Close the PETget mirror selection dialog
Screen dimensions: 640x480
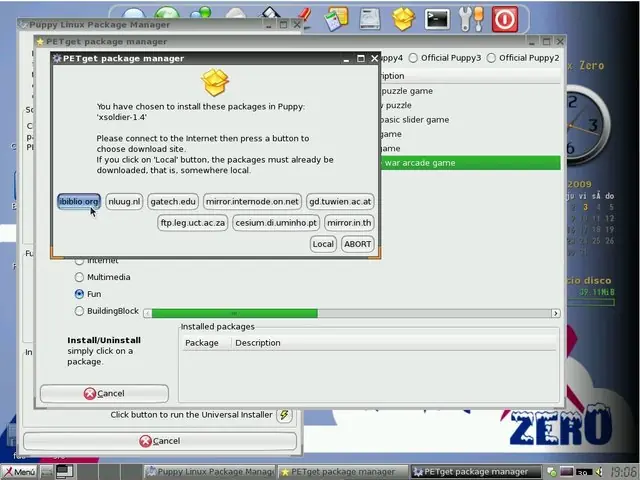click(374, 58)
